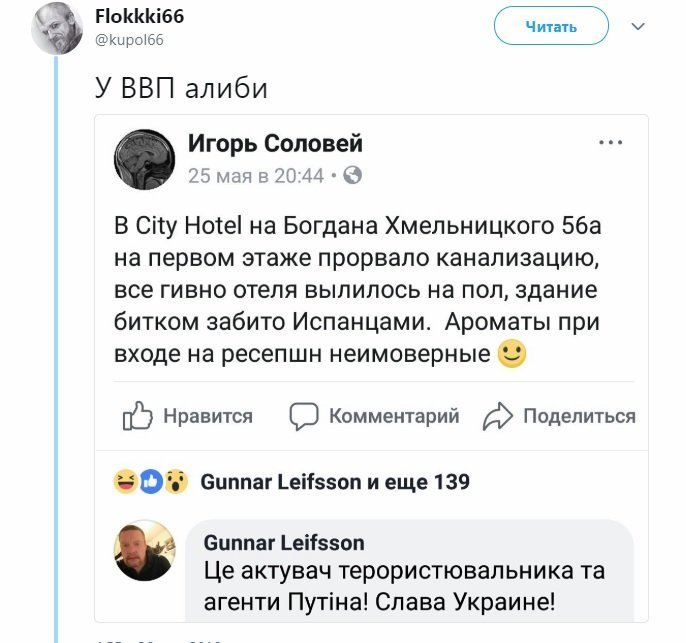The height and width of the screenshot is (643, 686).
Task: Open the Игорь Соловей author name link
Action: pos(276,143)
